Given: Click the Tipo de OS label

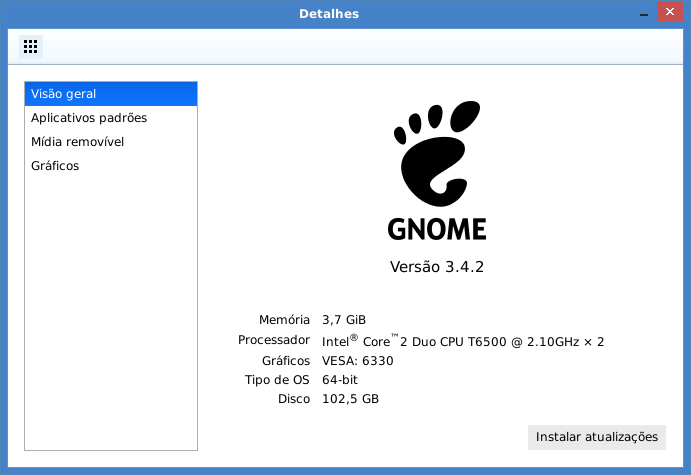Looking at the screenshot, I should (x=277, y=380).
